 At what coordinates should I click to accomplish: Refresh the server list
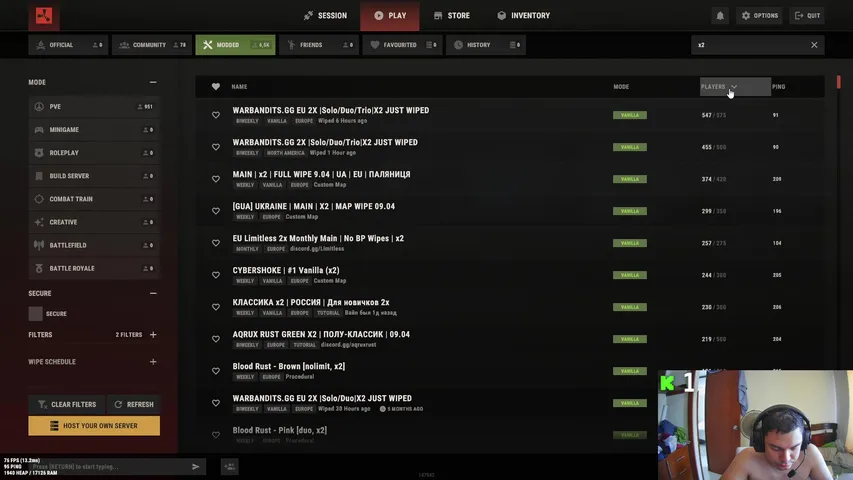point(134,404)
